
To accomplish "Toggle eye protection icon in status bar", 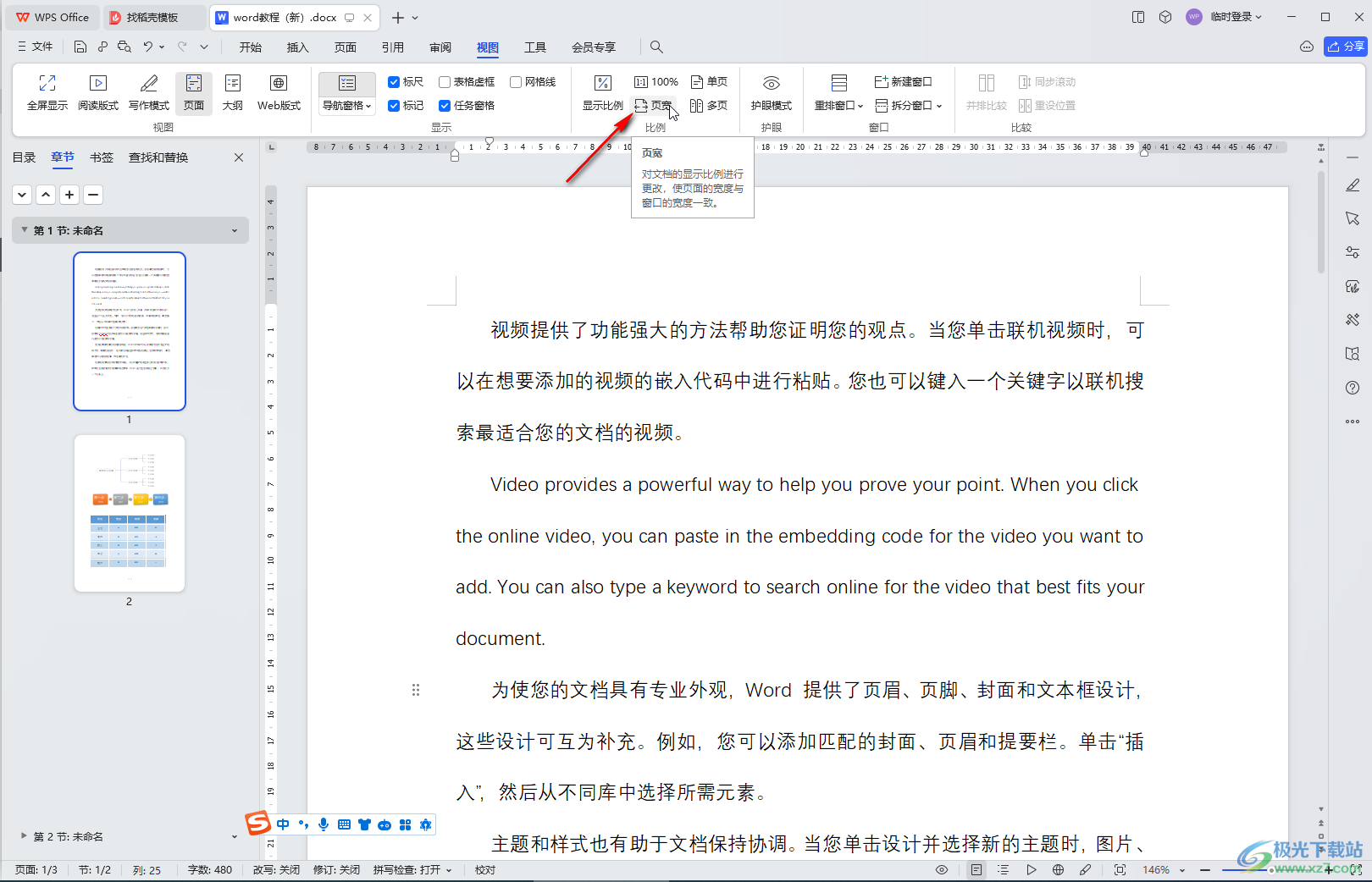I will pos(942,870).
